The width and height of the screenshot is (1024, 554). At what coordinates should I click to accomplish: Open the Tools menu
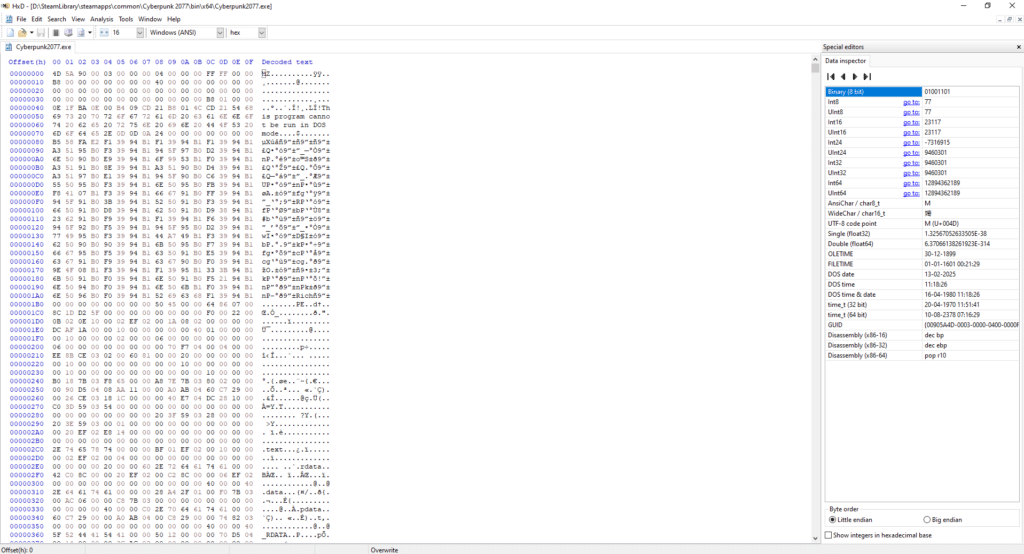(125, 19)
